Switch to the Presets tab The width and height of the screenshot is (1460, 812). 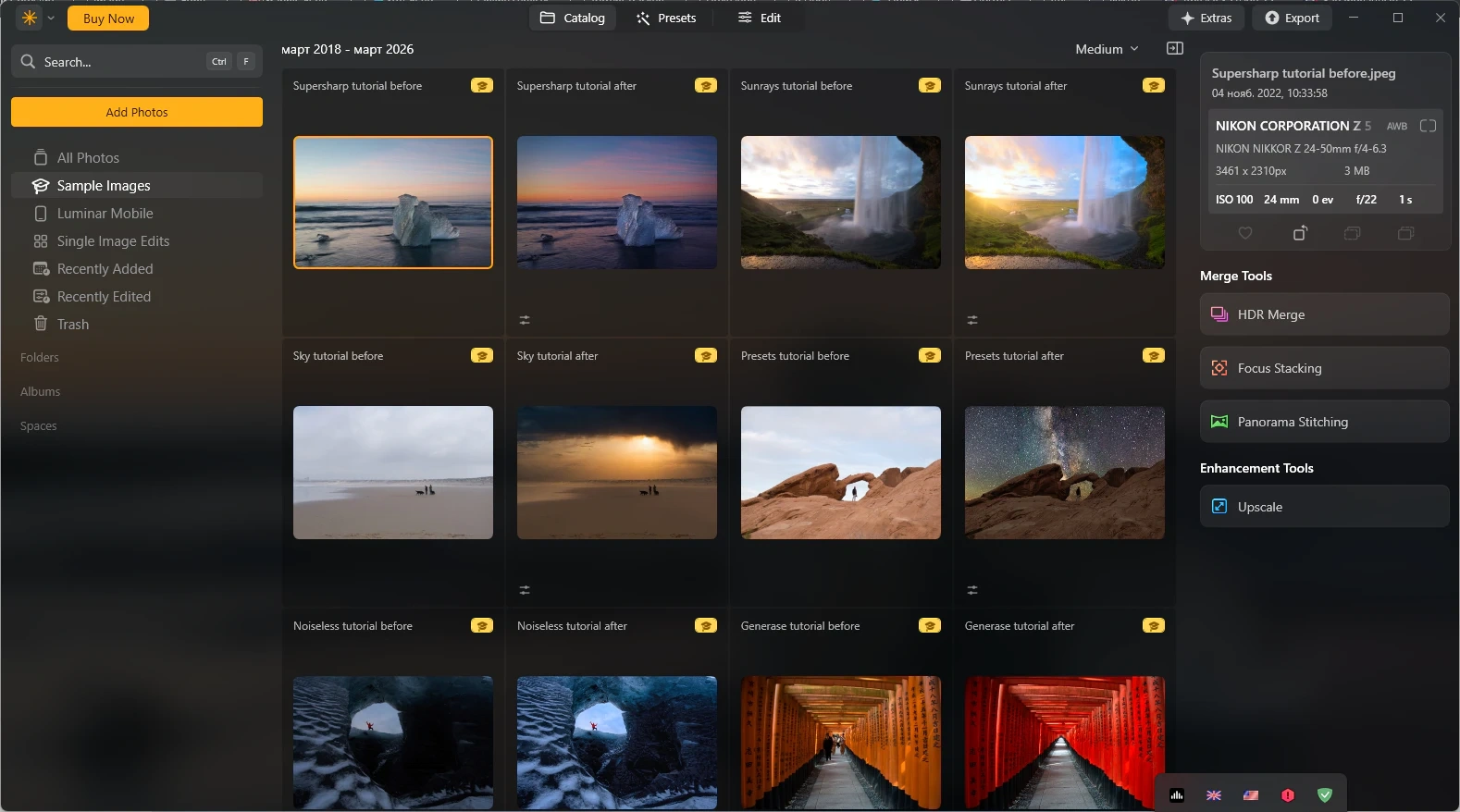pyautogui.click(x=666, y=18)
